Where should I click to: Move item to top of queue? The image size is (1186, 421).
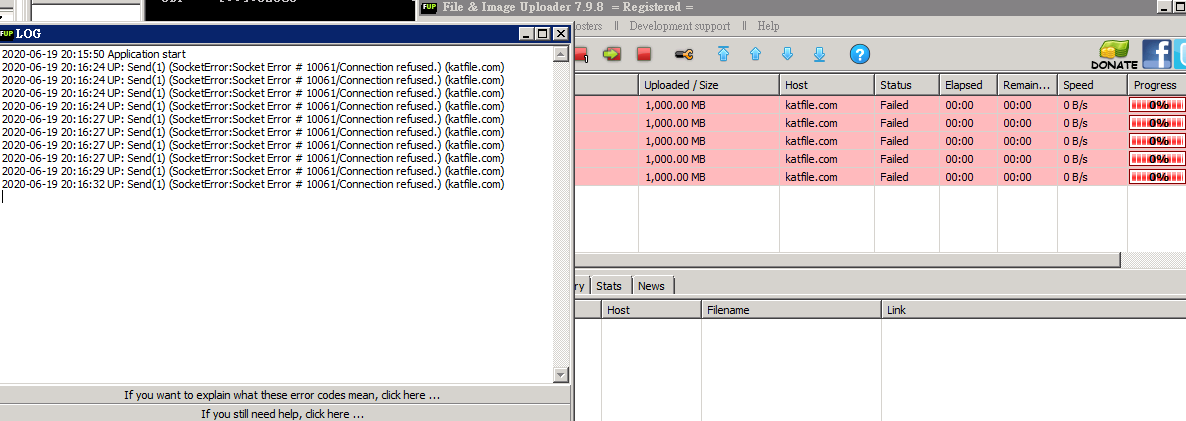click(723, 54)
